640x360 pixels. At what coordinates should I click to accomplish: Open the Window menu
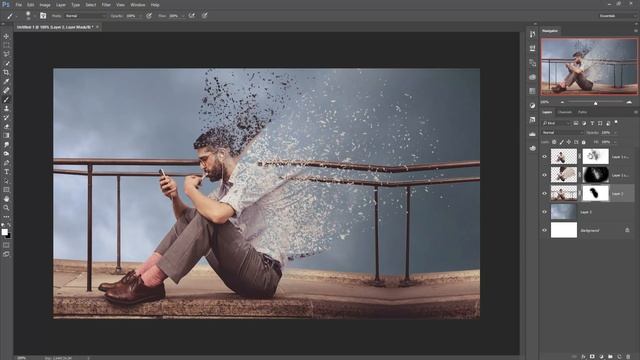click(138, 5)
